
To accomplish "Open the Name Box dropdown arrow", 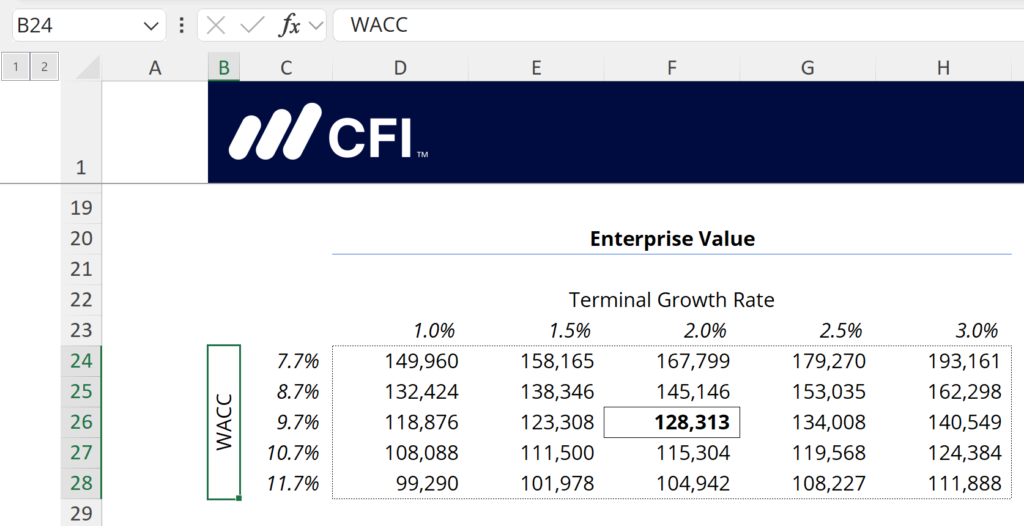I will click(x=151, y=26).
